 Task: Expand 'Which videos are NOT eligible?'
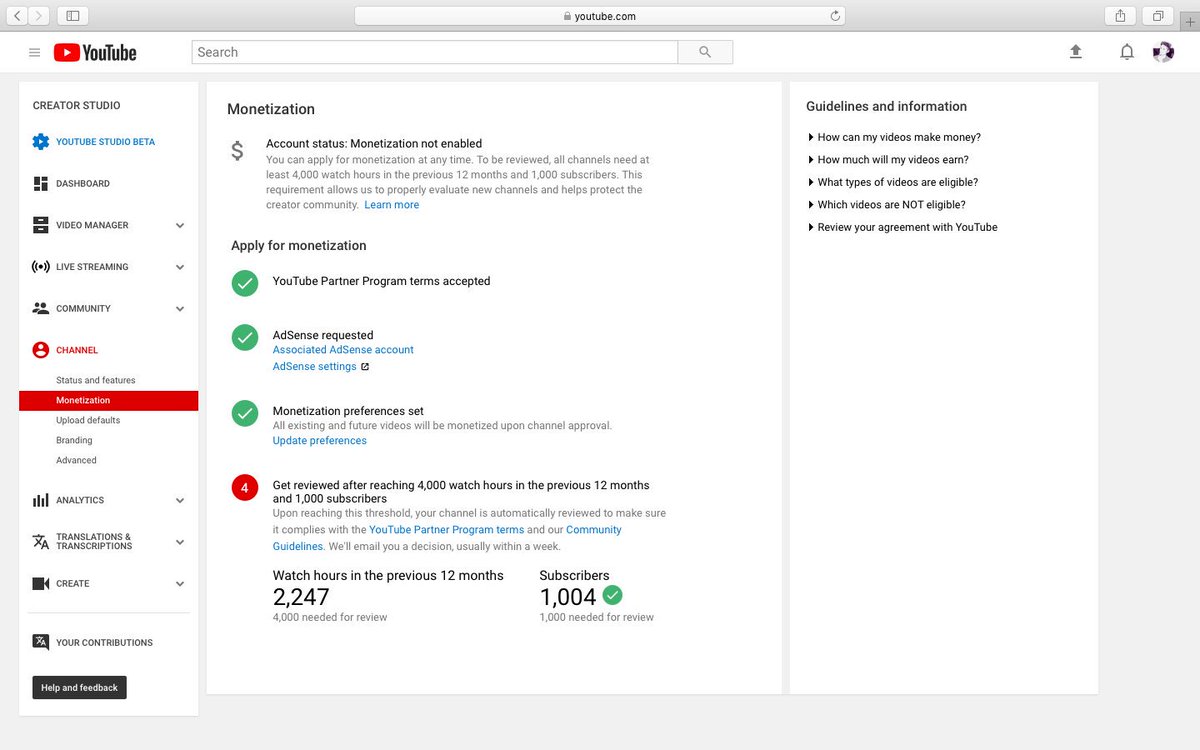pyautogui.click(x=886, y=205)
